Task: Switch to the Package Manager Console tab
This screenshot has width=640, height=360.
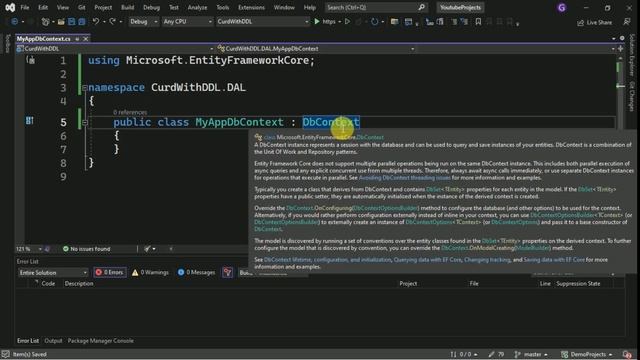Action: (100, 340)
